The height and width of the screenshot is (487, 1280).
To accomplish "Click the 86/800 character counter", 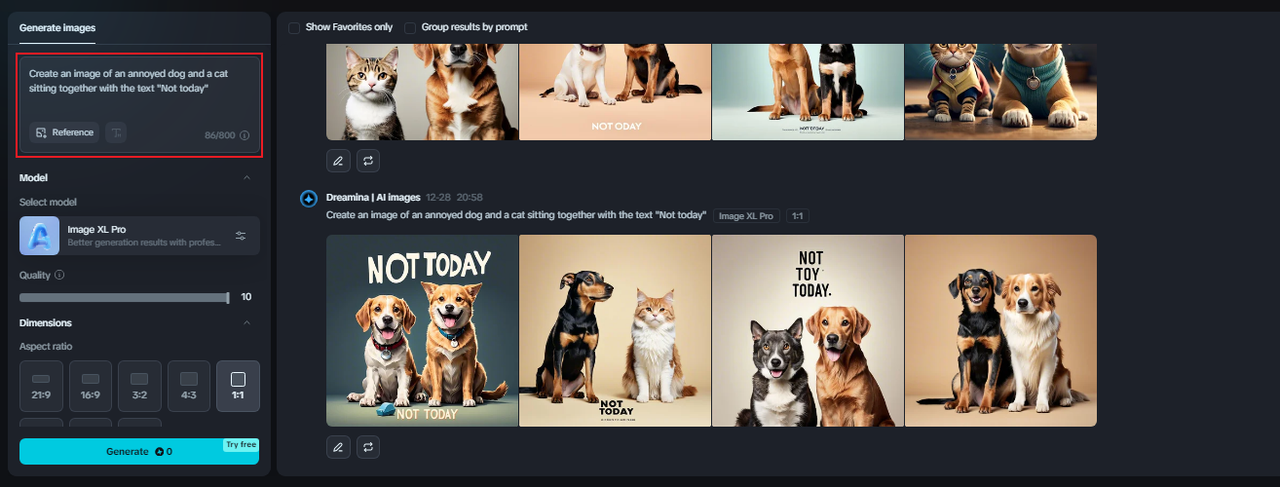I will click(220, 135).
